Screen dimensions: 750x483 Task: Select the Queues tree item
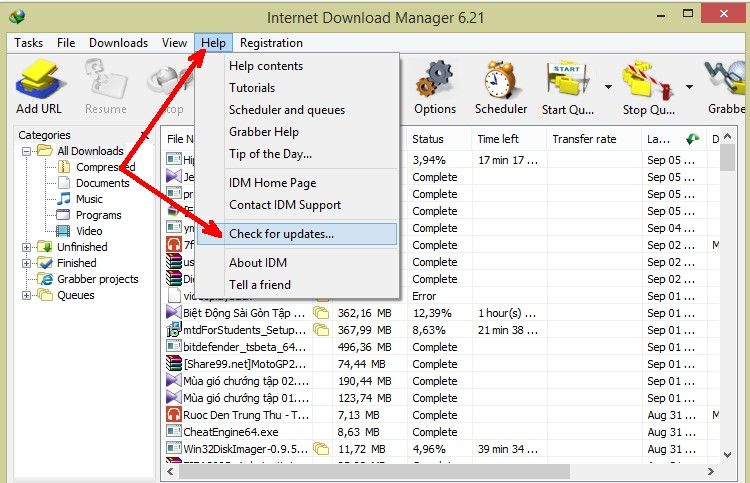[76, 295]
